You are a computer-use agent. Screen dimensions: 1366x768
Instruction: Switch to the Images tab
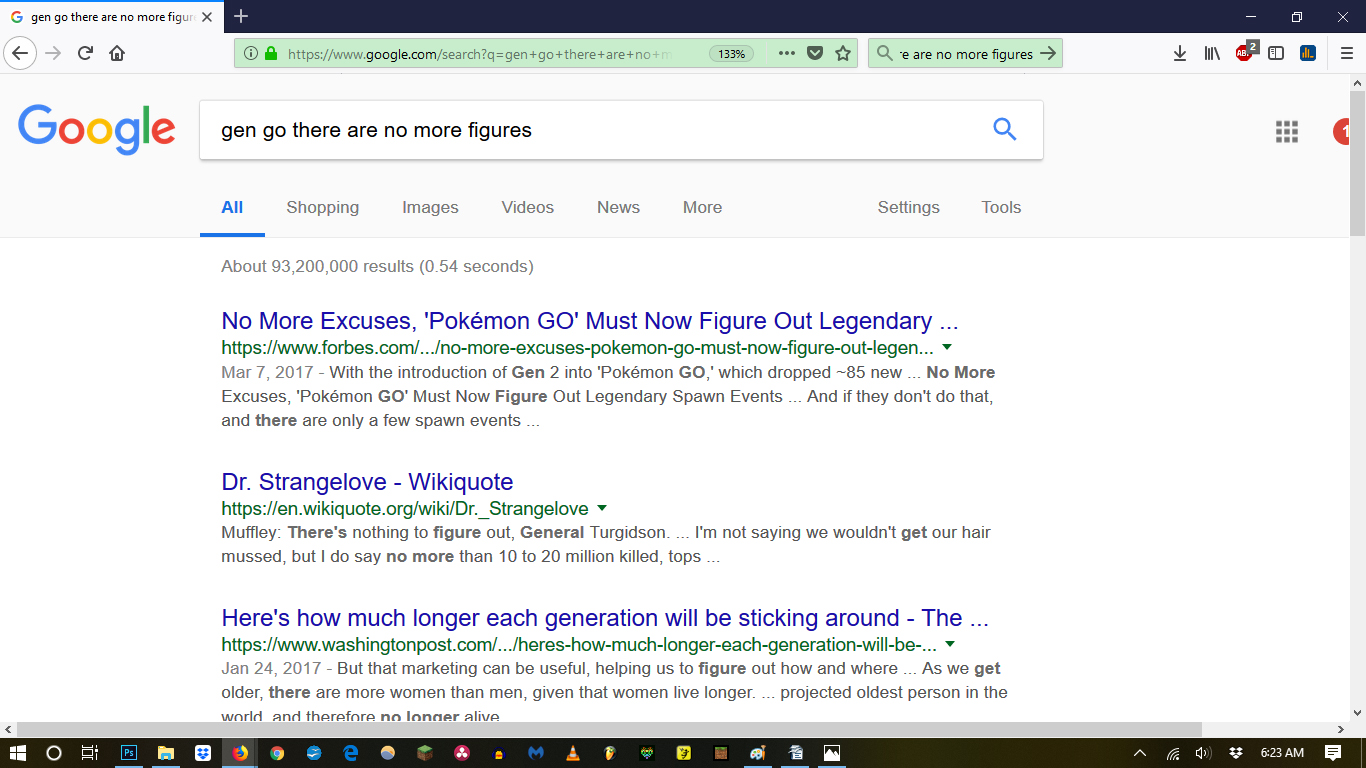(x=430, y=207)
